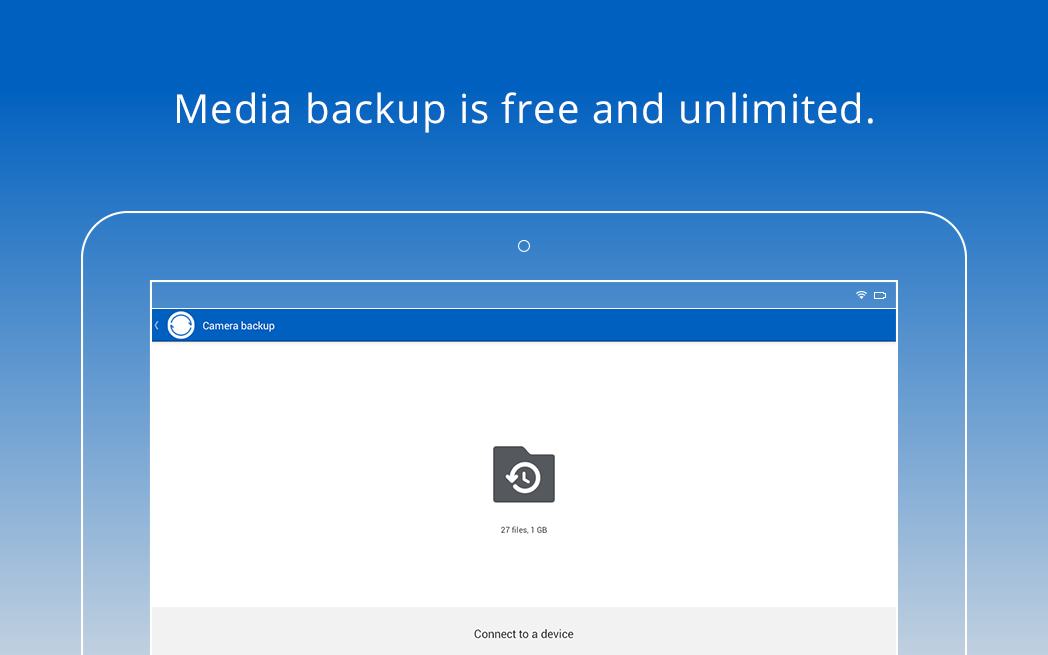
Task: Select the backup folder thumbnail above the file count
Action: point(523,474)
